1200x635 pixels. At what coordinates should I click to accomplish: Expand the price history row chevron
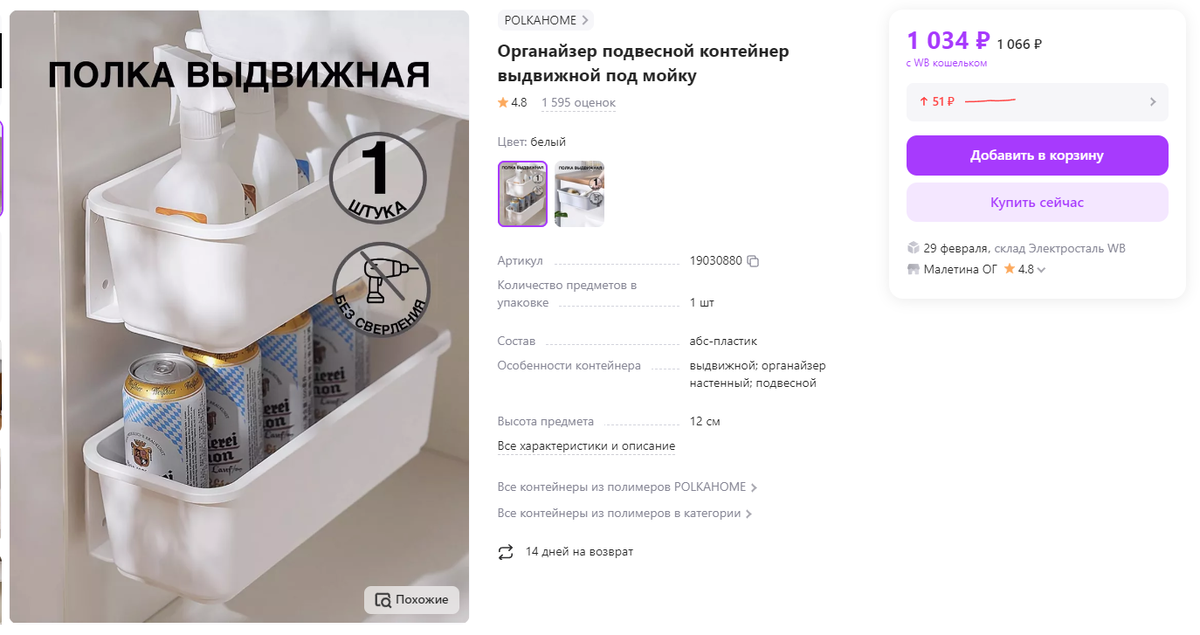1152,102
